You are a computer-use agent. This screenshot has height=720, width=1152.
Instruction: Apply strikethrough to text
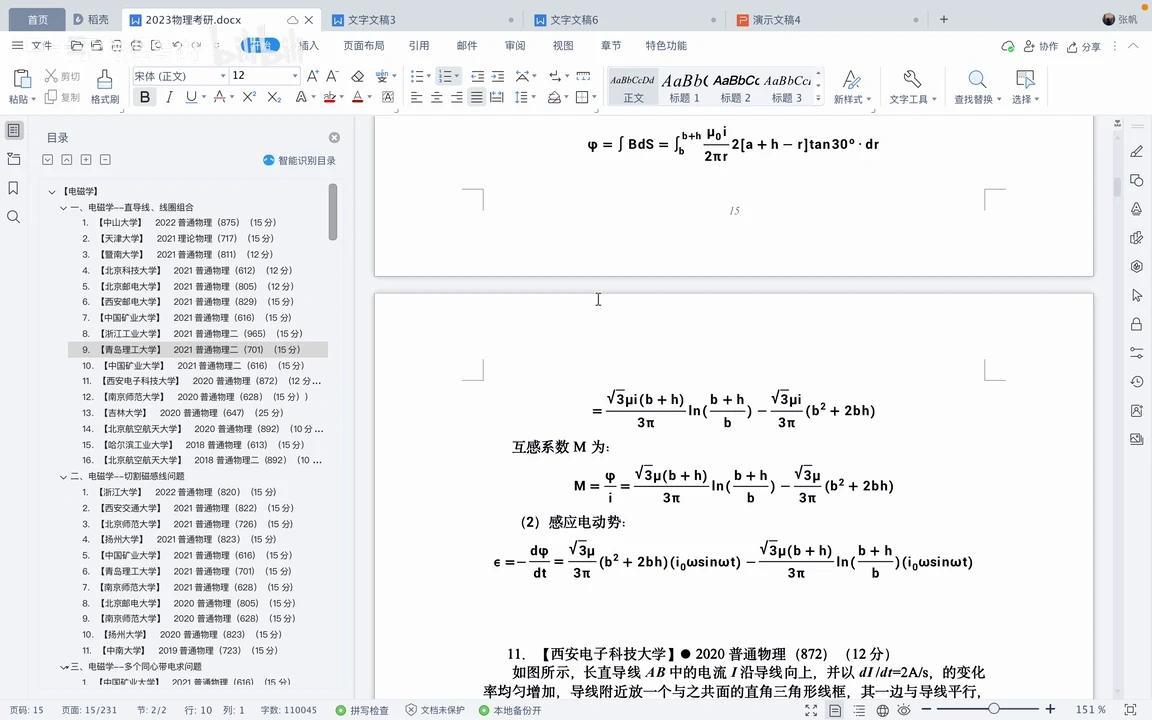pos(219,97)
